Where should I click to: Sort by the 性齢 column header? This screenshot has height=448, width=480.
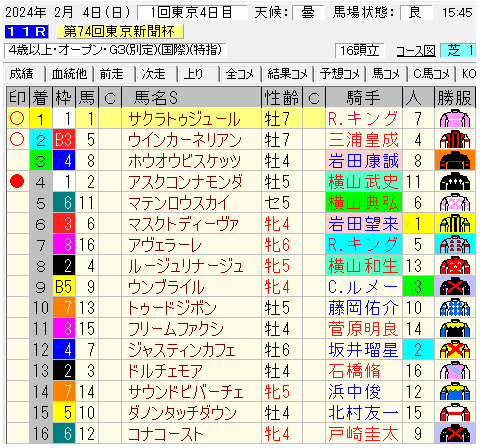point(282,98)
